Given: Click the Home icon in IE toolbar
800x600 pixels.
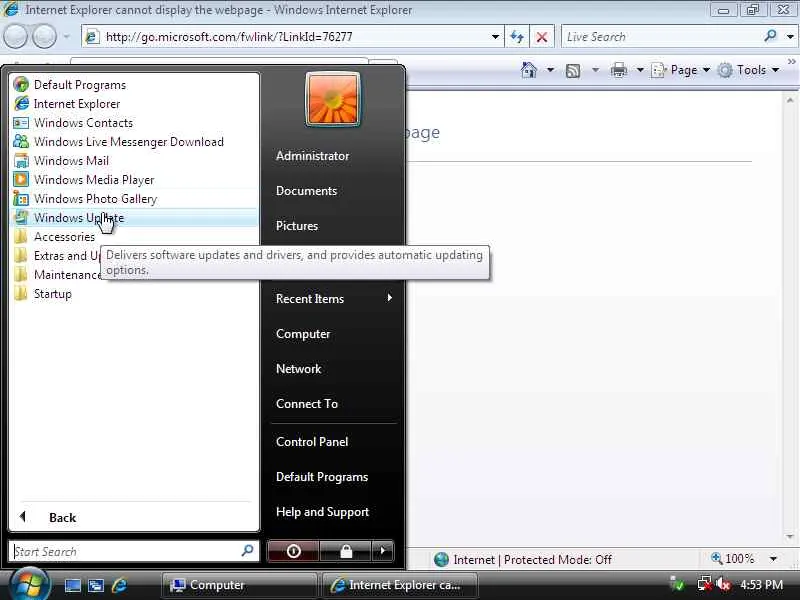Looking at the screenshot, I should point(529,70).
